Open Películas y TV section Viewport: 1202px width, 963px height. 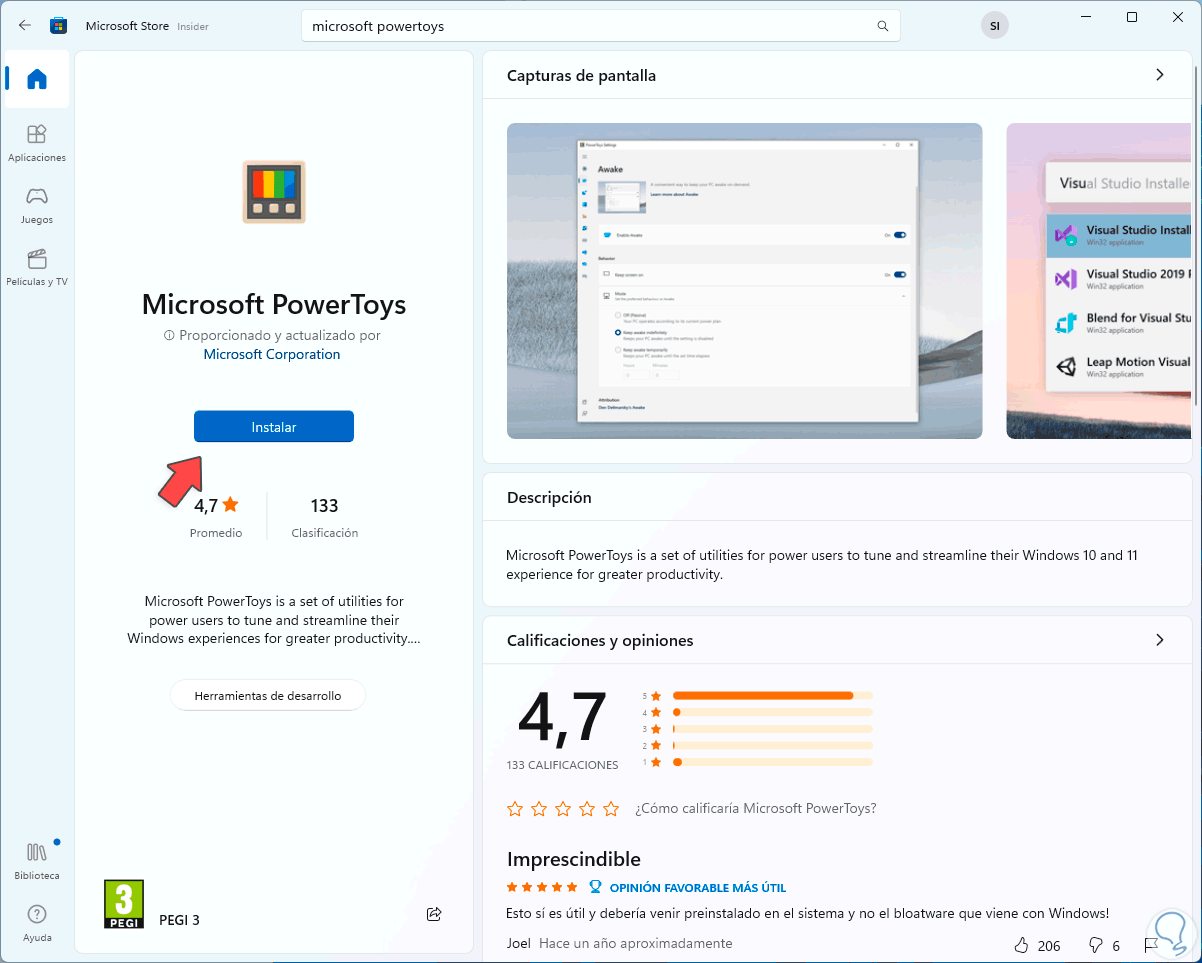[x=37, y=267]
